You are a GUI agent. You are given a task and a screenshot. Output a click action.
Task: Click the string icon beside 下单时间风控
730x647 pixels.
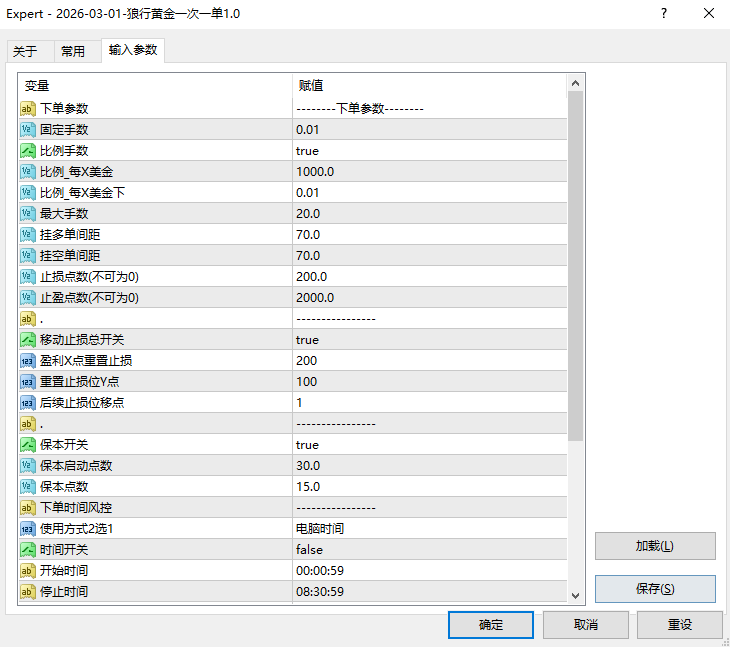27,507
